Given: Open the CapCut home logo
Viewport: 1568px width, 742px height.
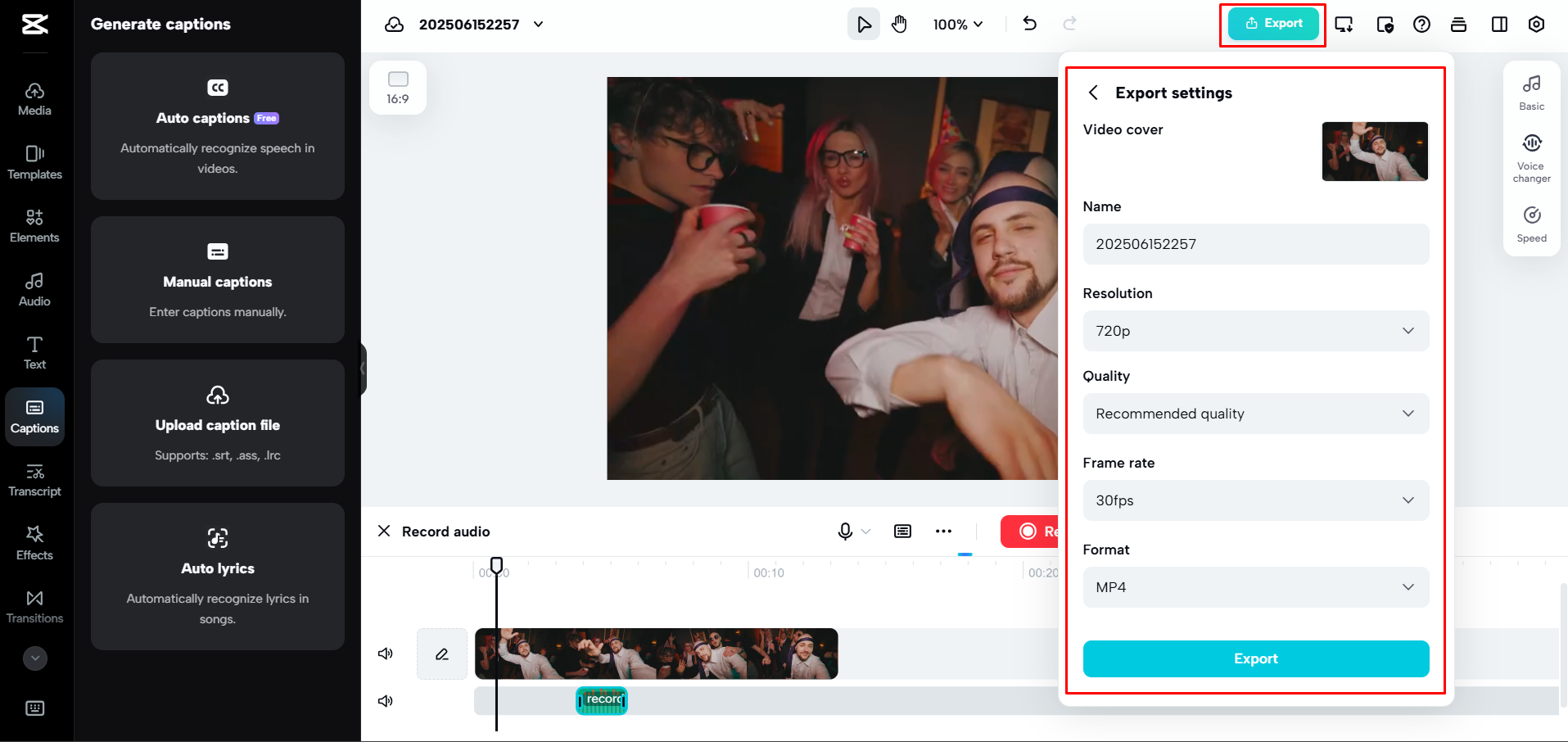Looking at the screenshot, I should point(34,25).
